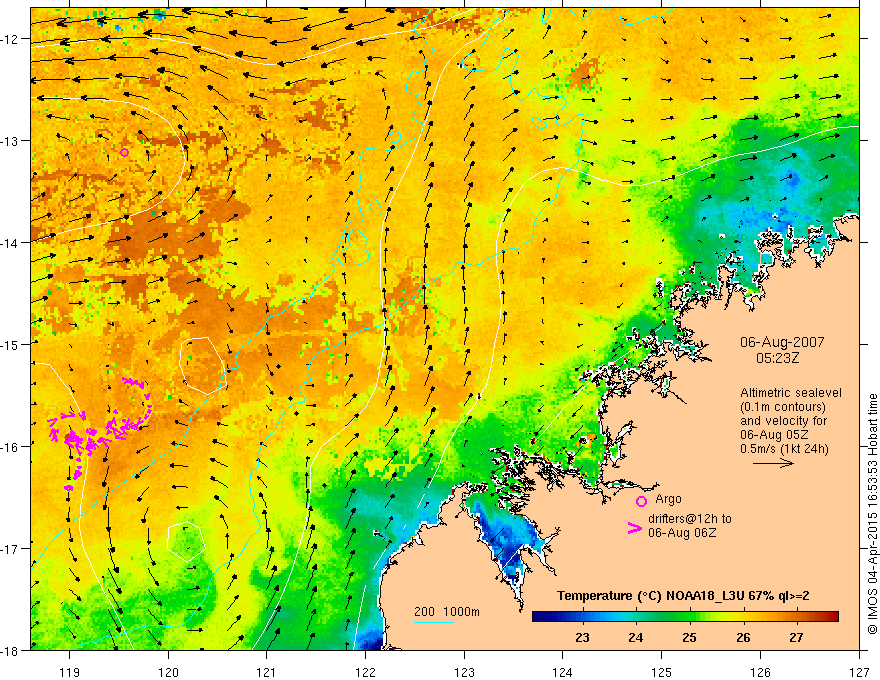This screenshot has width=880, height=680.
Task: Click the time text 05:23Z
Action: click(x=777, y=357)
